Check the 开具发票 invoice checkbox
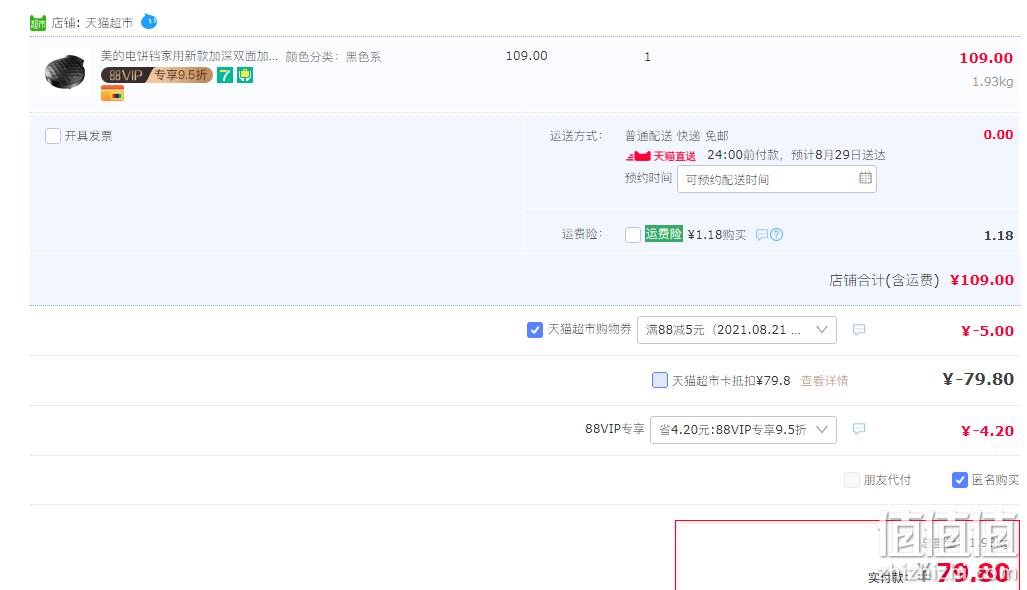This screenshot has width=1027, height=590. (53, 136)
